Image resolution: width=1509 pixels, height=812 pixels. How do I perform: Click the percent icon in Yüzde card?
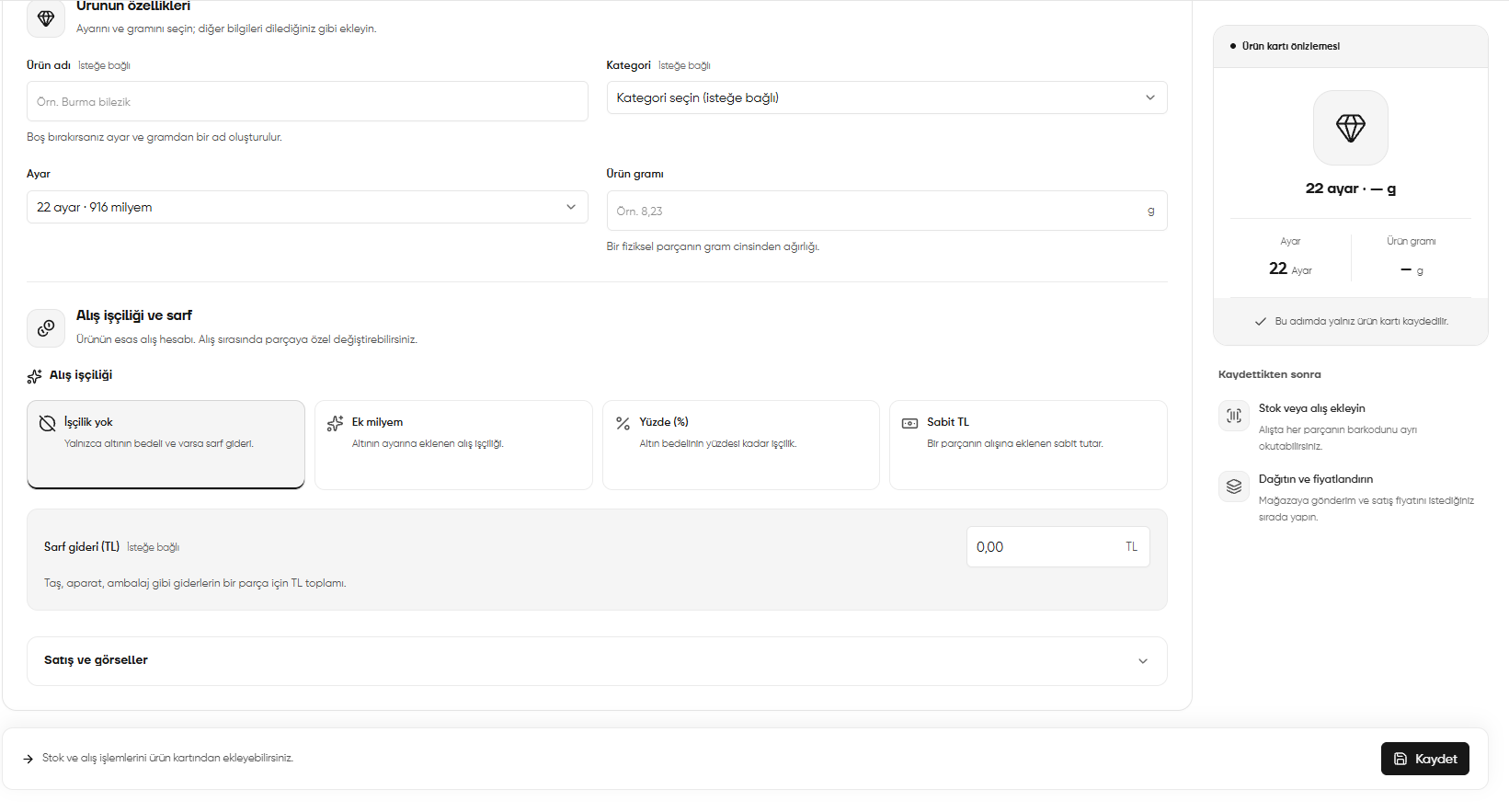pyautogui.click(x=623, y=423)
